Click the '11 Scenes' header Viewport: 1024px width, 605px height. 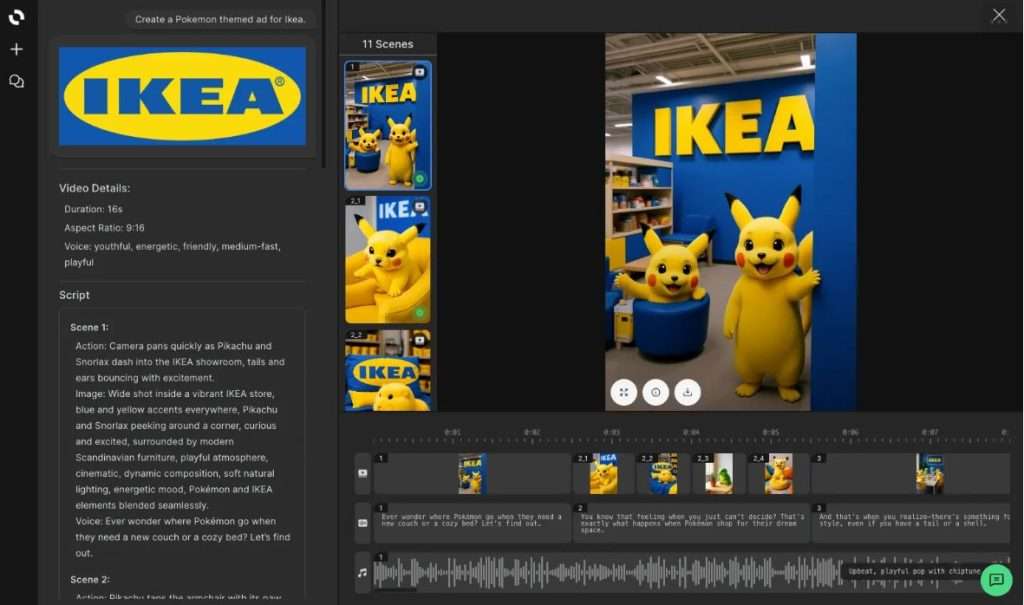[x=388, y=44]
